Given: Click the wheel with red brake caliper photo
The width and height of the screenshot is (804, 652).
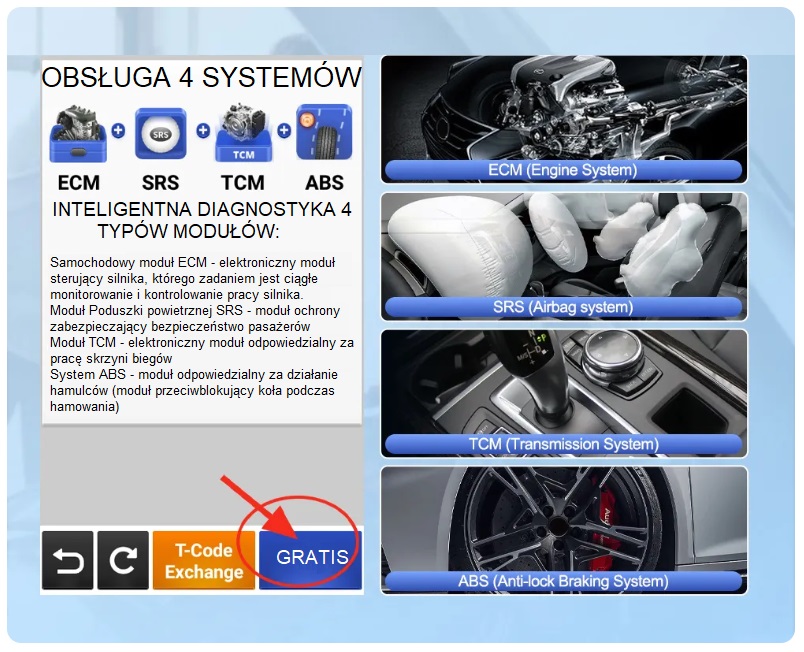Looking at the screenshot, I should click(x=563, y=517).
